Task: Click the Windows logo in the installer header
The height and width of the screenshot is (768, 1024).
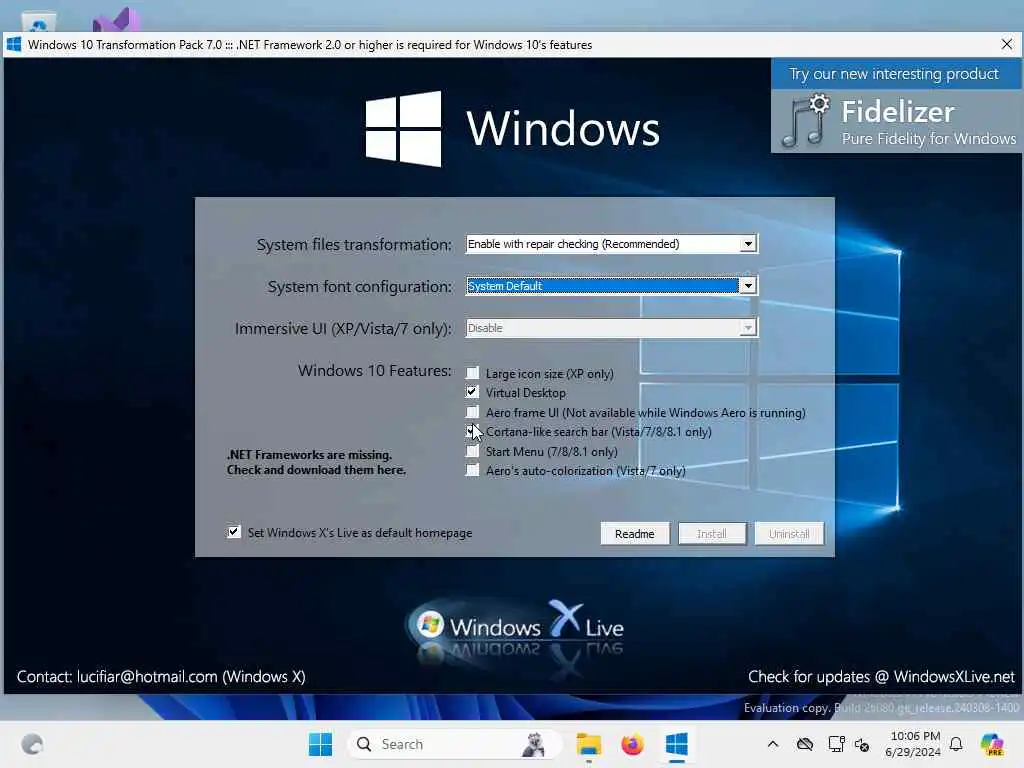Action: pos(403,129)
